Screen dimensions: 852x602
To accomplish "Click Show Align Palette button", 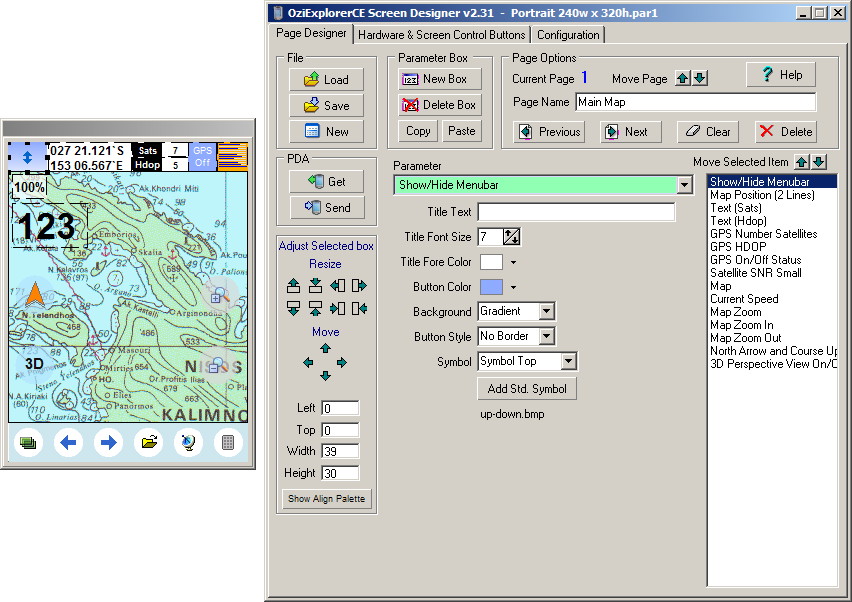I will [x=327, y=499].
